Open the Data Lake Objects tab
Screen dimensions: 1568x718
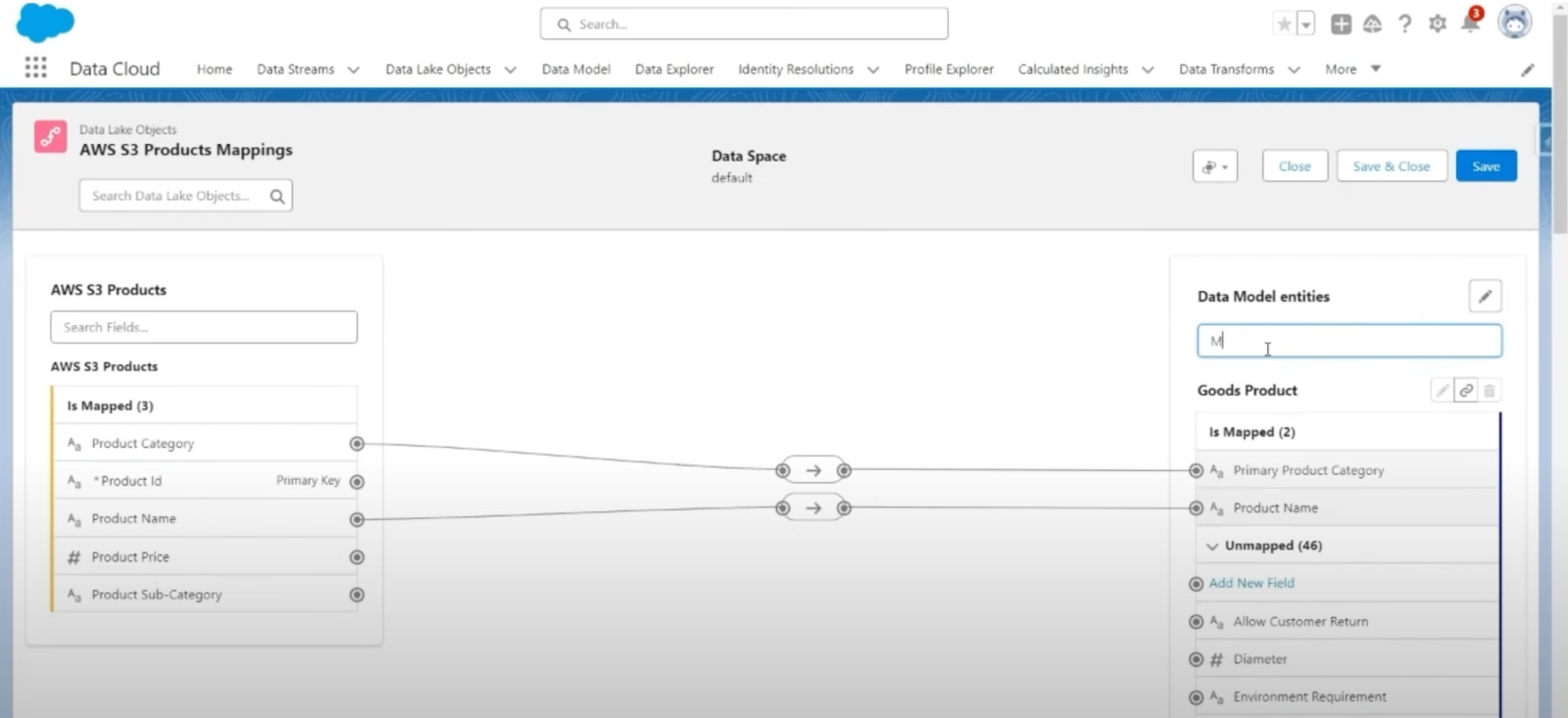(438, 70)
